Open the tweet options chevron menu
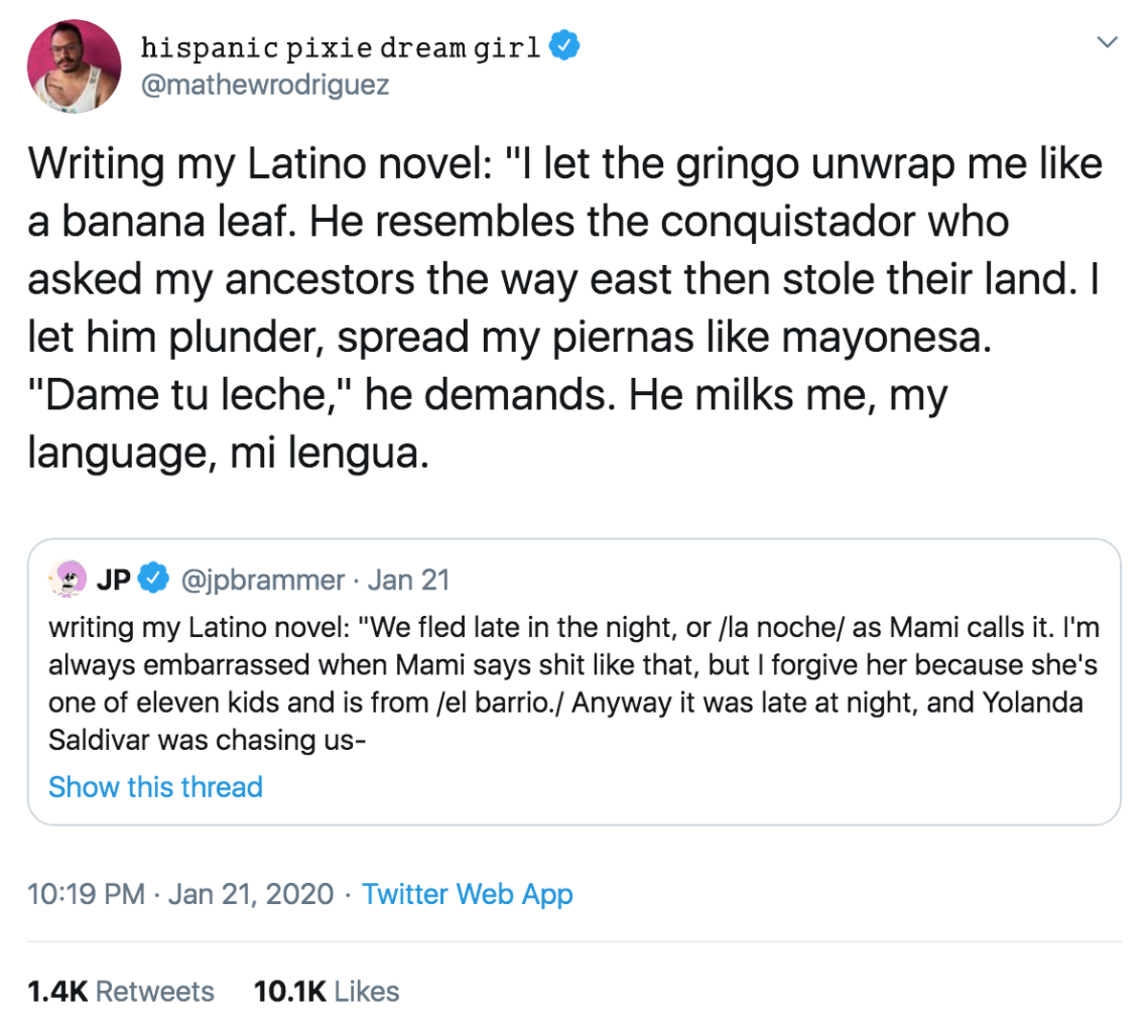Image resolution: width=1148 pixels, height=1036 pixels. pyautogui.click(x=1107, y=42)
